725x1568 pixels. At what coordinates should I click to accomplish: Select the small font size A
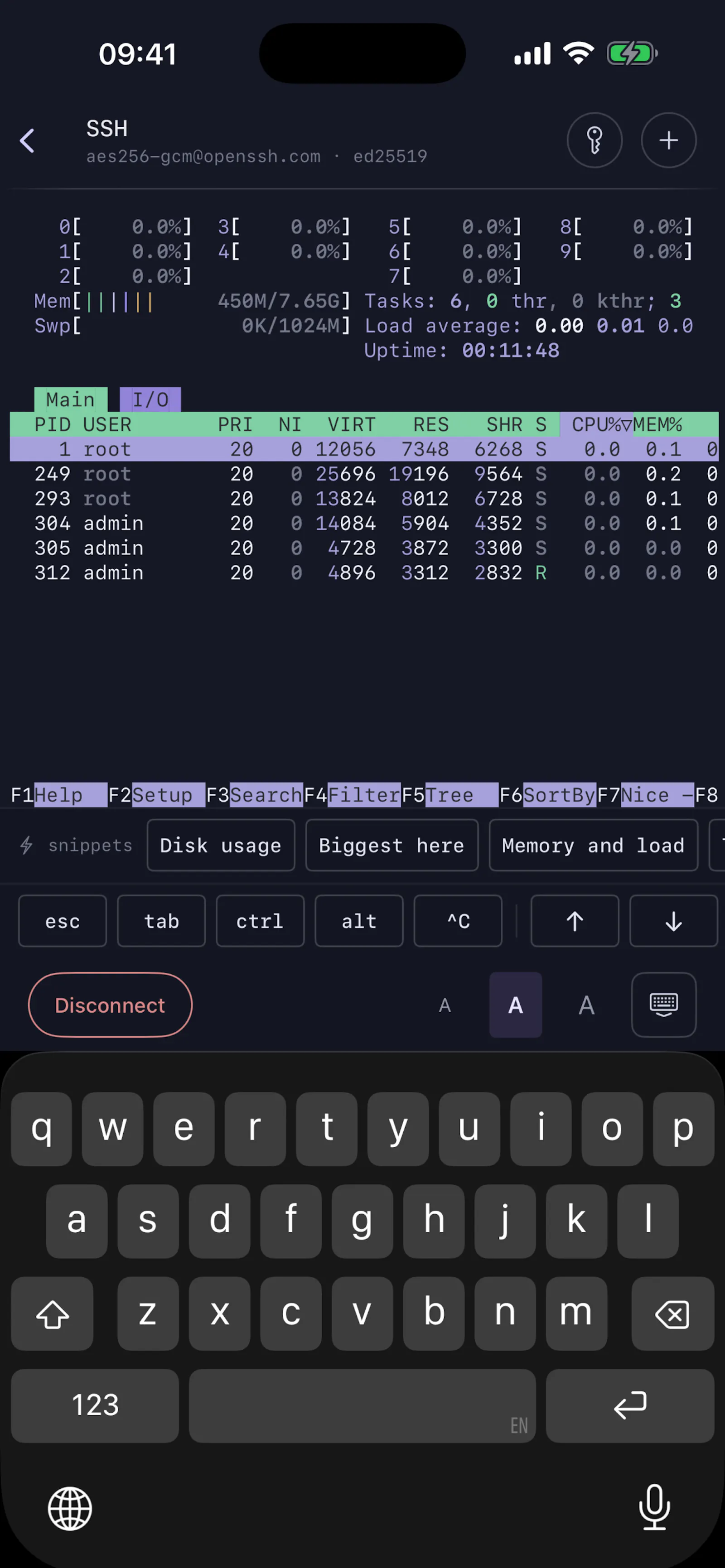(445, 1005)
